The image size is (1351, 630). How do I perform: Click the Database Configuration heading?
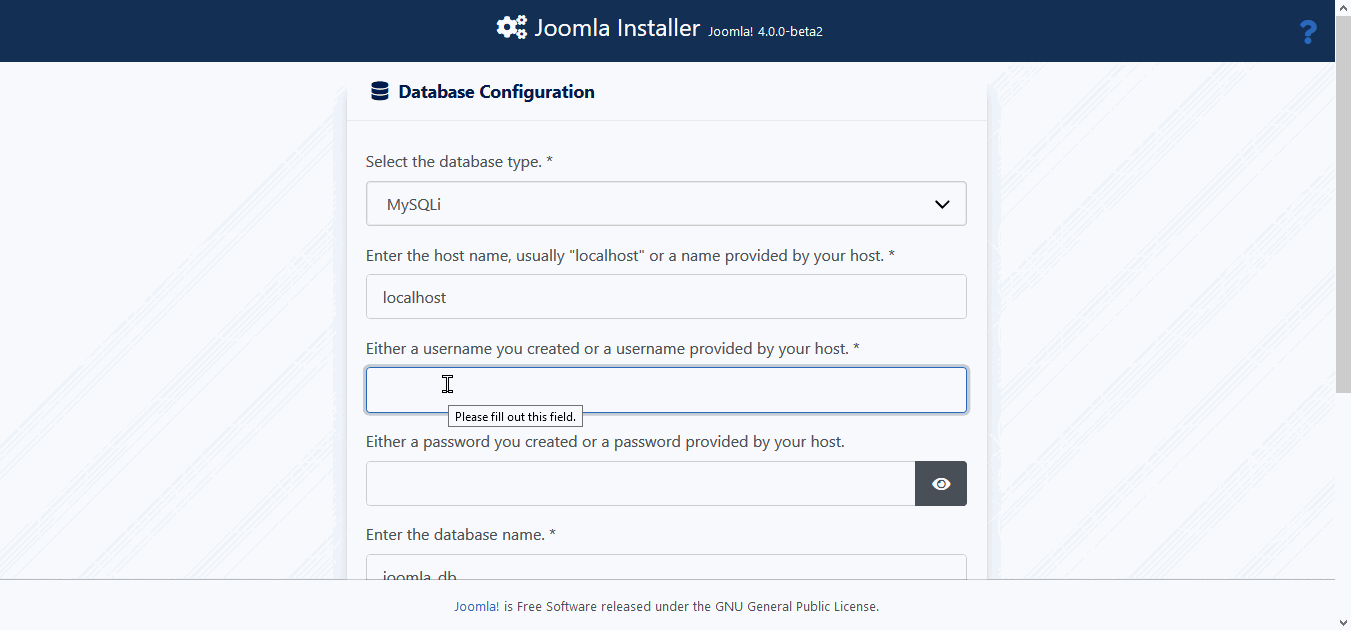[x=496, y=92]
